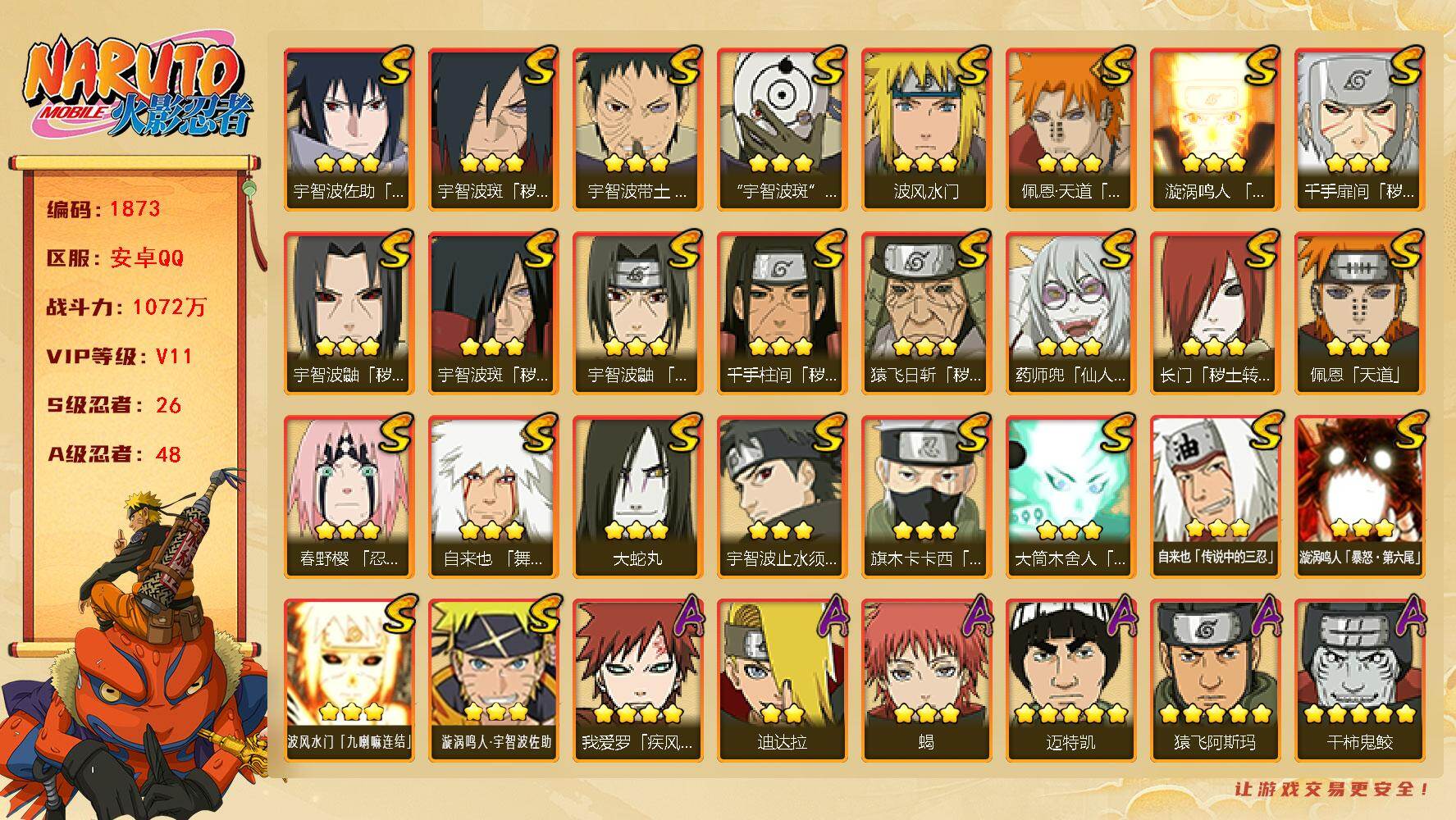Screen dimensions: 1456x820
Task: Select the 波风水门「九喇嘛连结」 card
Action: (x=349, y=680)
